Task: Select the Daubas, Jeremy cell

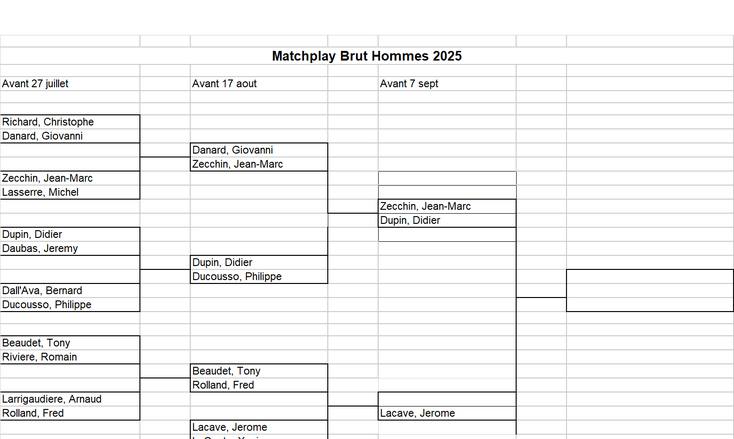Action: coord(41,248)
